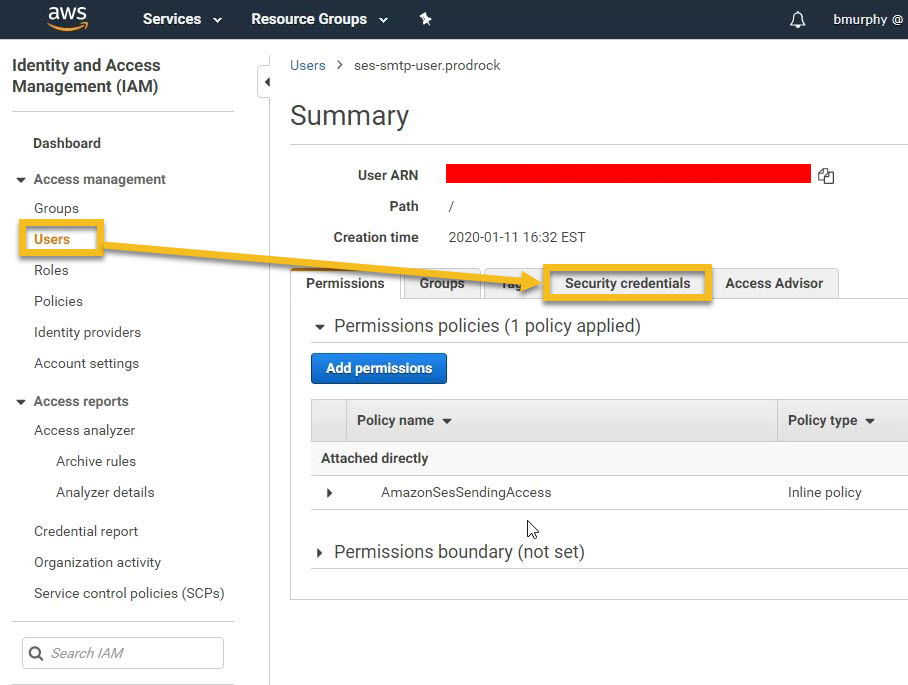Open Policies in the sidebar
This screenshot has width=908, height=685.
[x=58, y=301]
